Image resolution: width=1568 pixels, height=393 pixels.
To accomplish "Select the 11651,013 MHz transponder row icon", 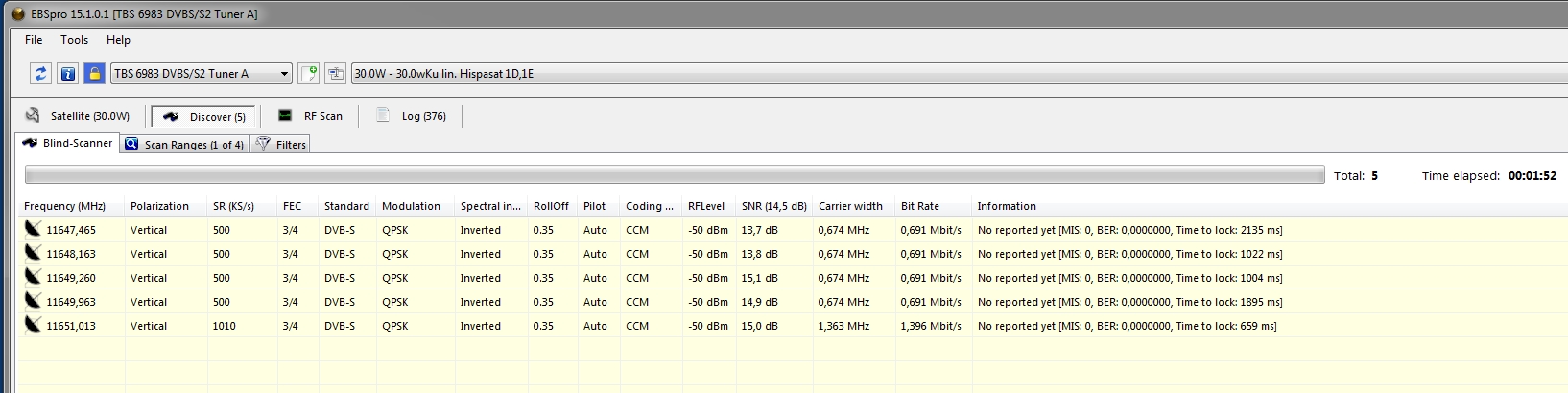I will pos(33,325).
